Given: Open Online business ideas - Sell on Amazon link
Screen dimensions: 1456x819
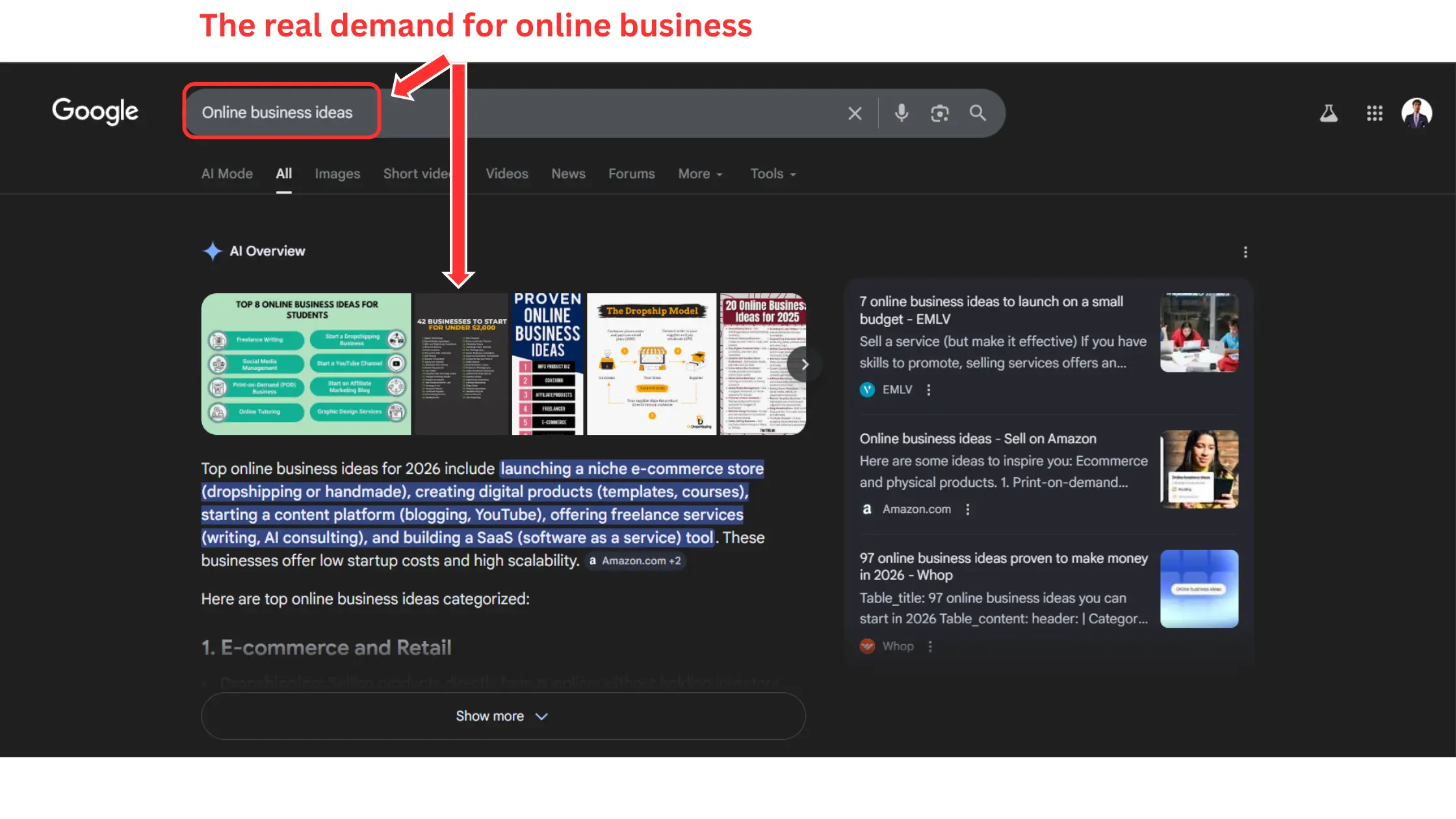Looking at the screenshot, I should pos(978,439).
